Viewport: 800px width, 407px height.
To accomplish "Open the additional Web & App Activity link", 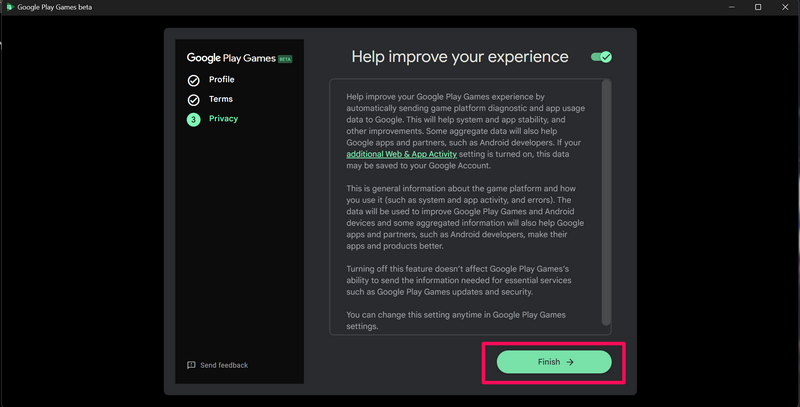I will 402,154.
